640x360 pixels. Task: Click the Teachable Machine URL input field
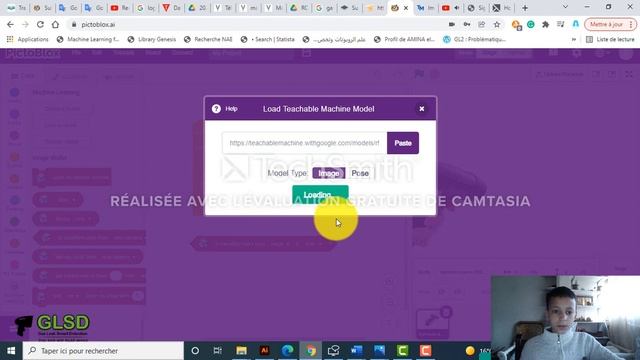point(304,143)
